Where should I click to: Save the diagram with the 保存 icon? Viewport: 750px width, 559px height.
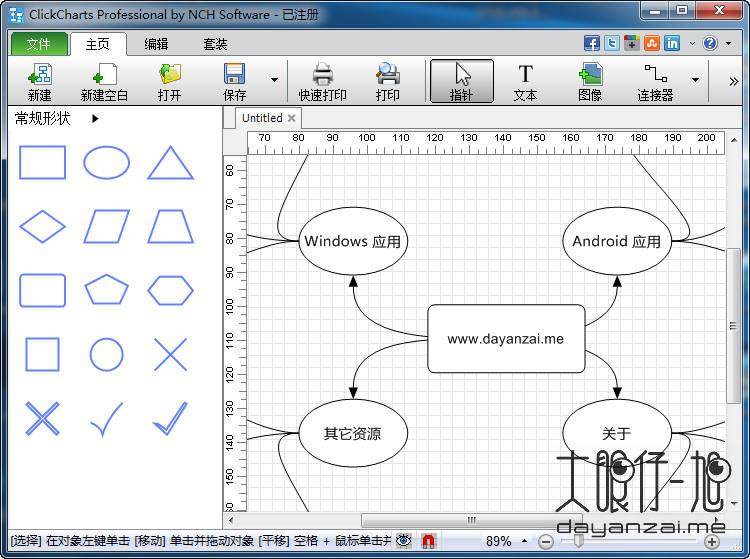coord(234,82)
